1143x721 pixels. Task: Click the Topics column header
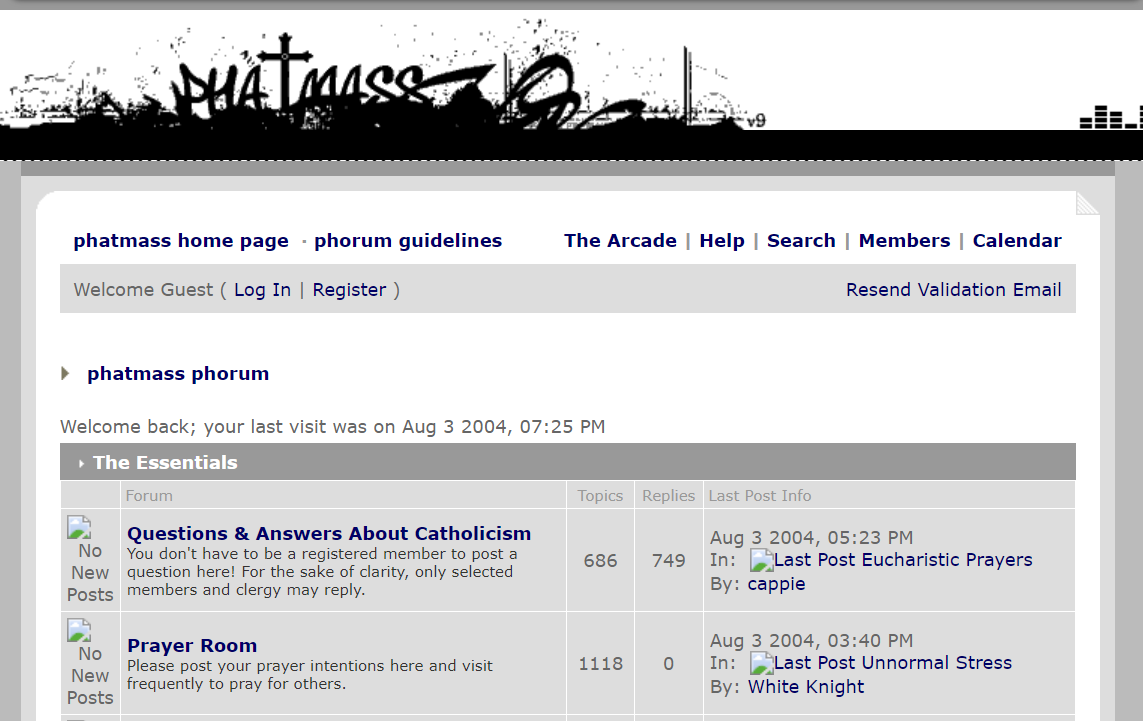[601, 496]
